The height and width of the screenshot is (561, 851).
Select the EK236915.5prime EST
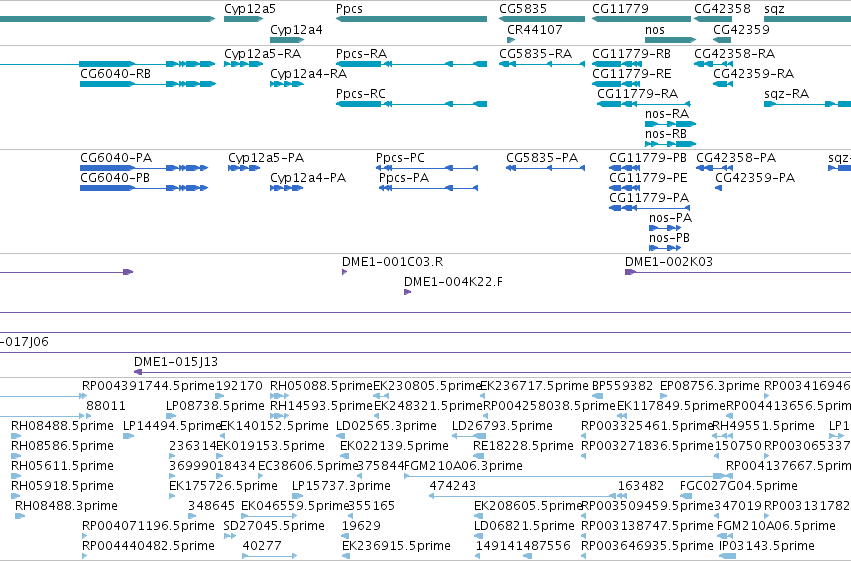346,556
